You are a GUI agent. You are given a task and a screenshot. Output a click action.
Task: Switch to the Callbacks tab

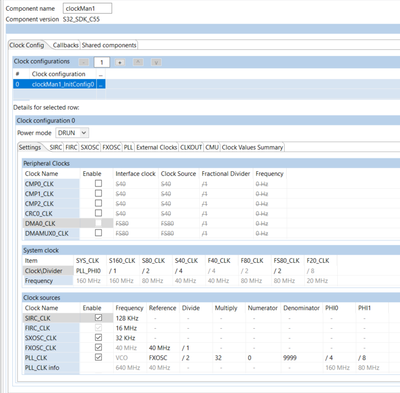66,45
